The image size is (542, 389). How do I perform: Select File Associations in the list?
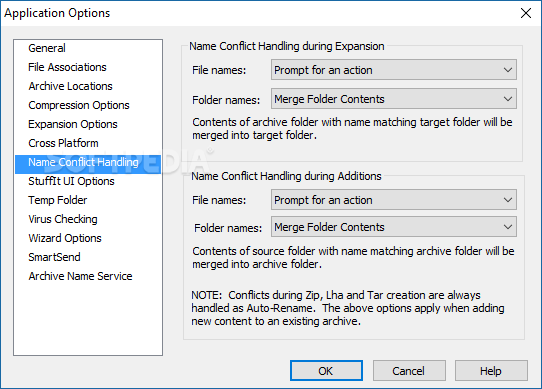67,67
